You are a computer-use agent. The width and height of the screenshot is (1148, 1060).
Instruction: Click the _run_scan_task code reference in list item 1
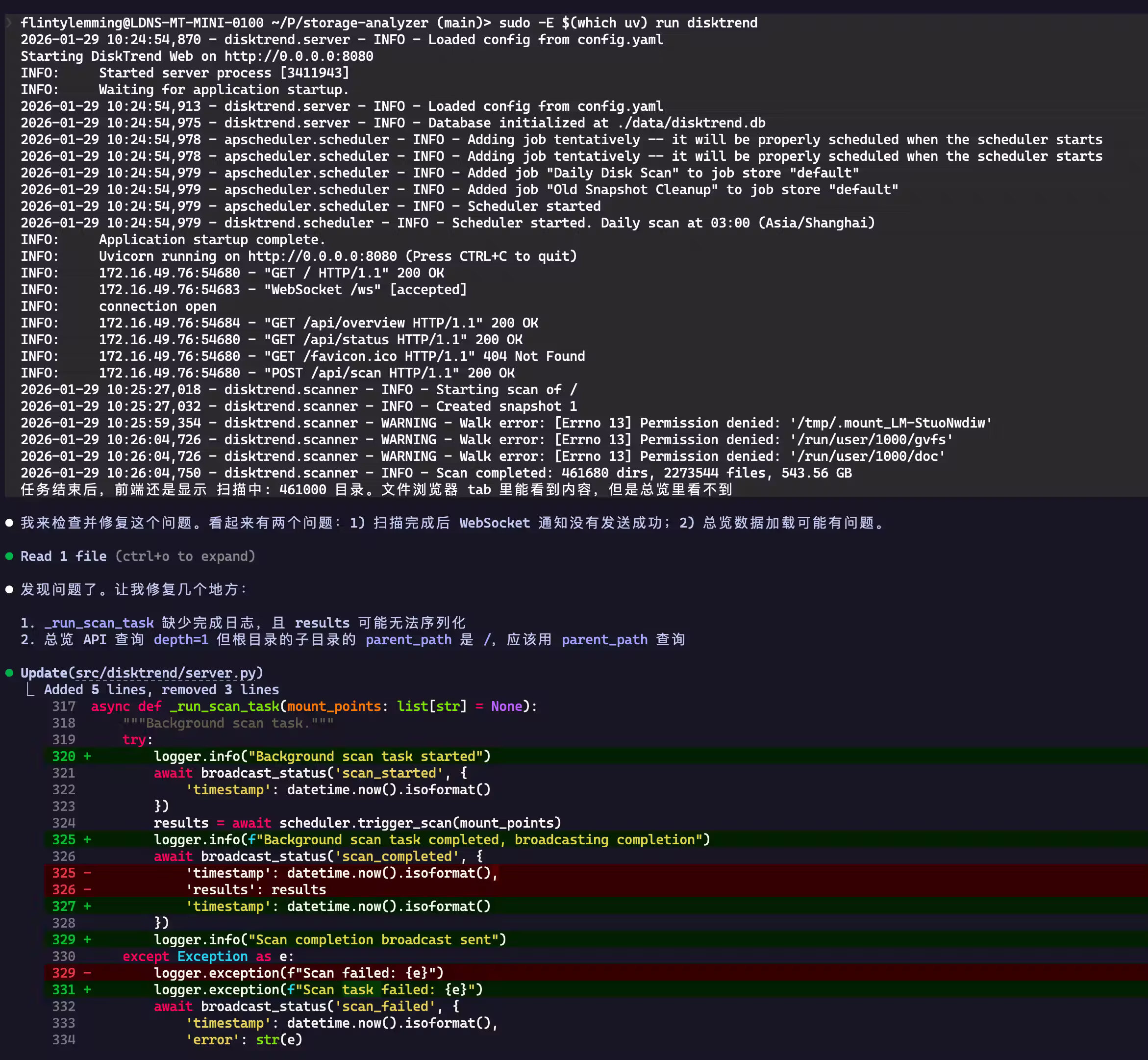(x=99, y=622)
